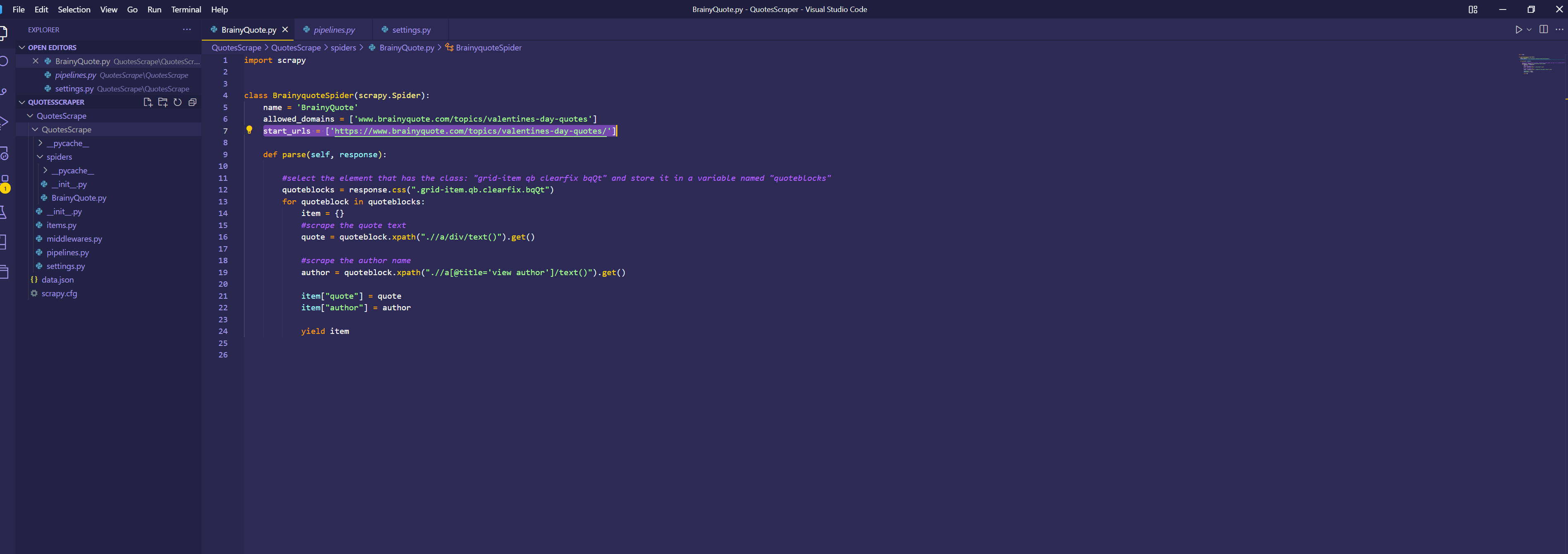Click line number 13 in the gutter
This screenshot has height=554, width=1568.
pyautogui.click(x=223, y=201)
